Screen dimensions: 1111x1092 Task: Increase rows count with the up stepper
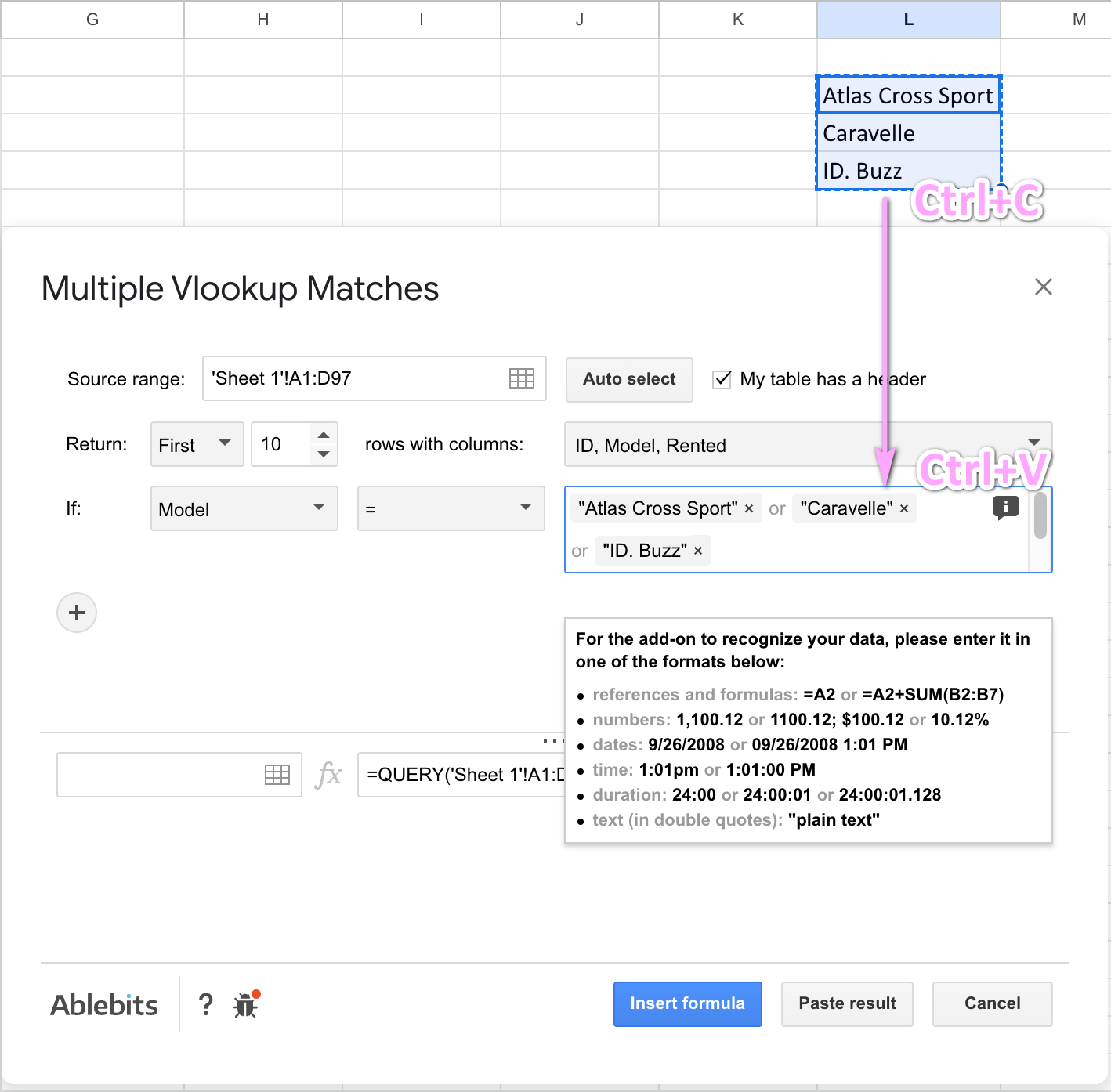[x=324, y=436]
